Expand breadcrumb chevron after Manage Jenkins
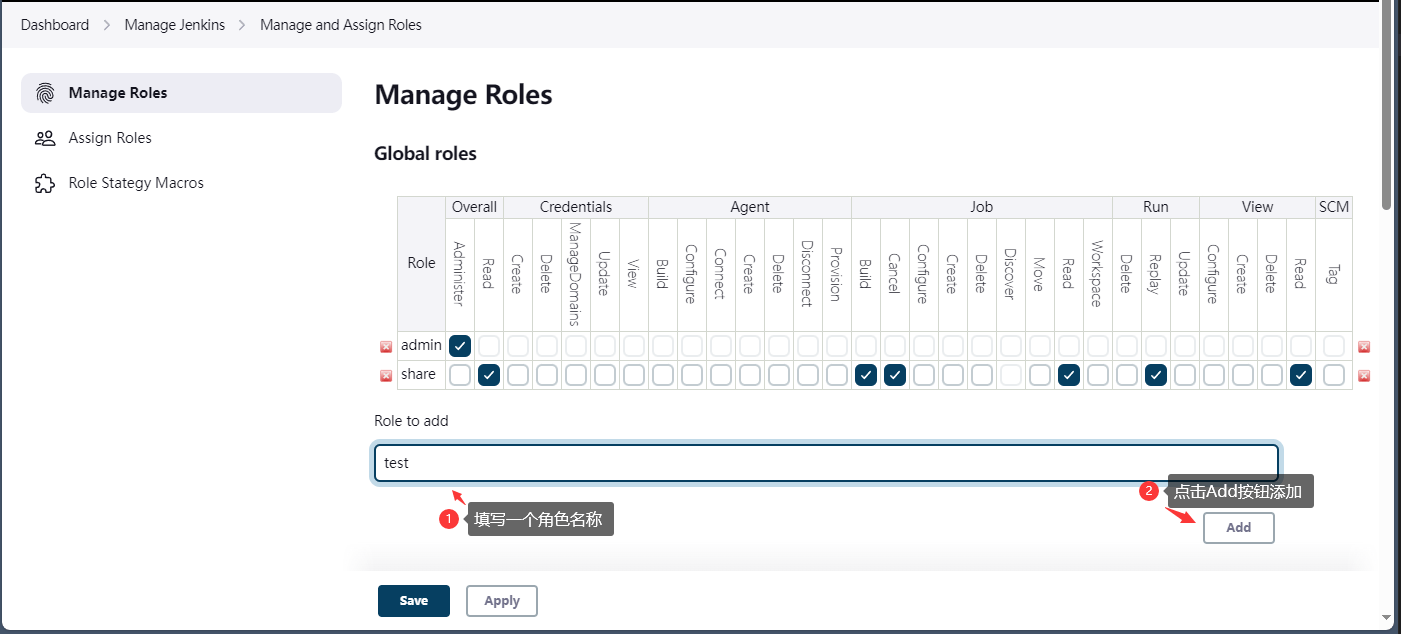 click(242, 25)
